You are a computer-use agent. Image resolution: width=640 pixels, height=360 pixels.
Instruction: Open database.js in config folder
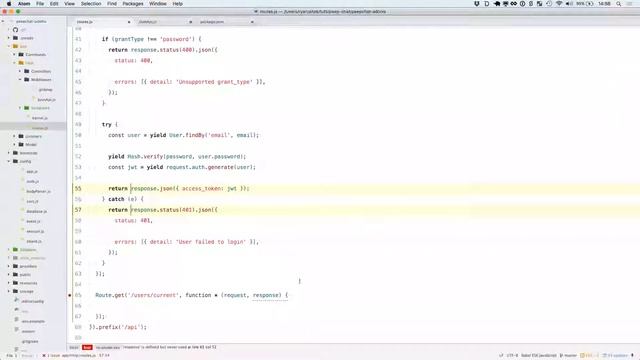[x=37, y=211]
